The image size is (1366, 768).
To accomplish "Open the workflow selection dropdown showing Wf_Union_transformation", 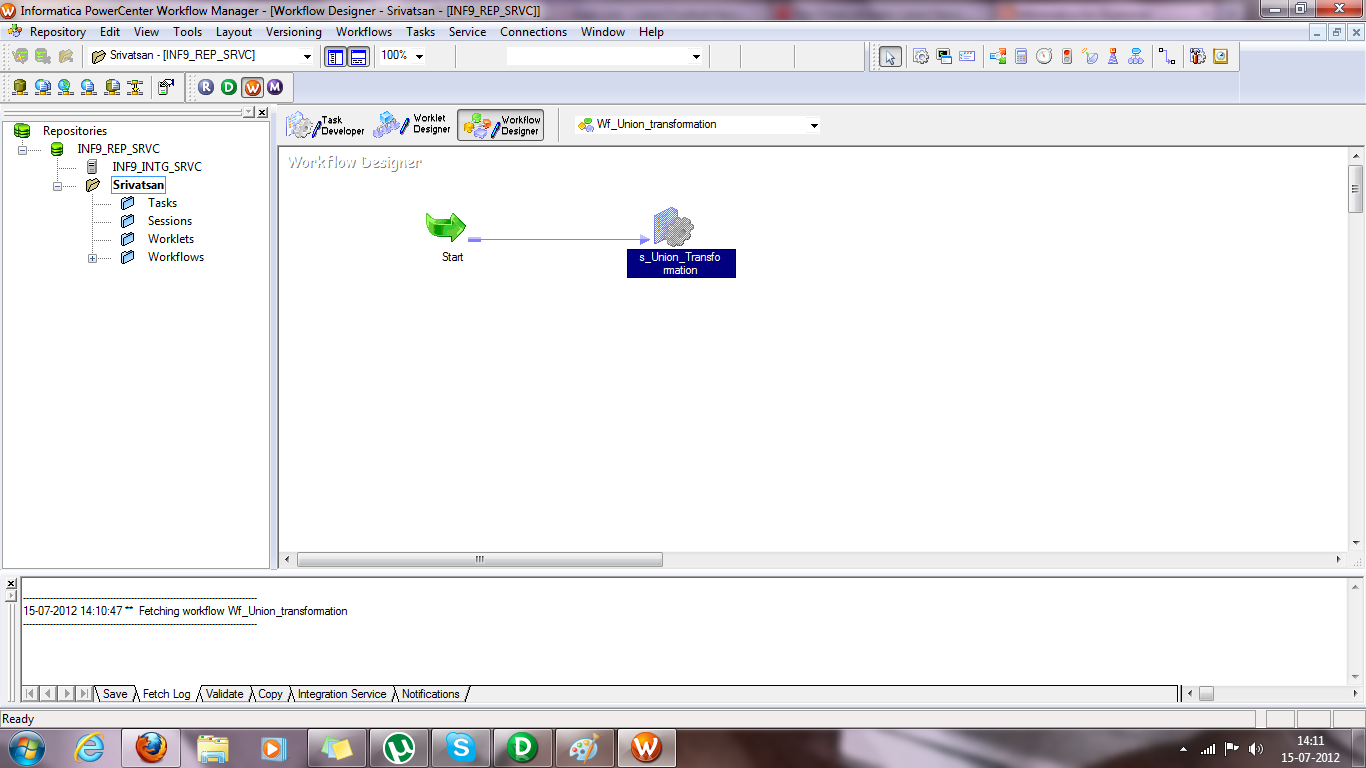I will (x=814, y=124).
